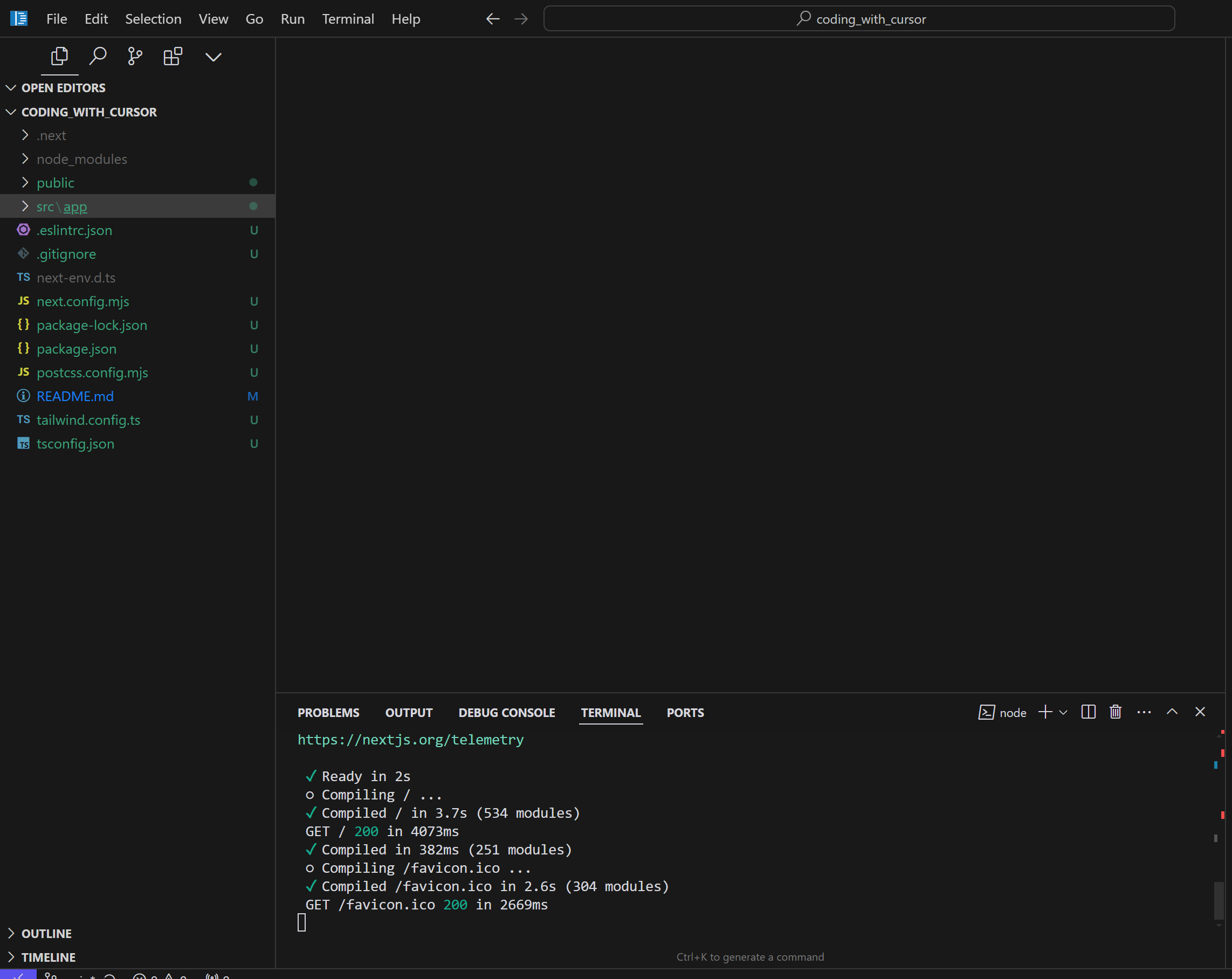Click the terminal scrollbar thumb

(1219, 900)
